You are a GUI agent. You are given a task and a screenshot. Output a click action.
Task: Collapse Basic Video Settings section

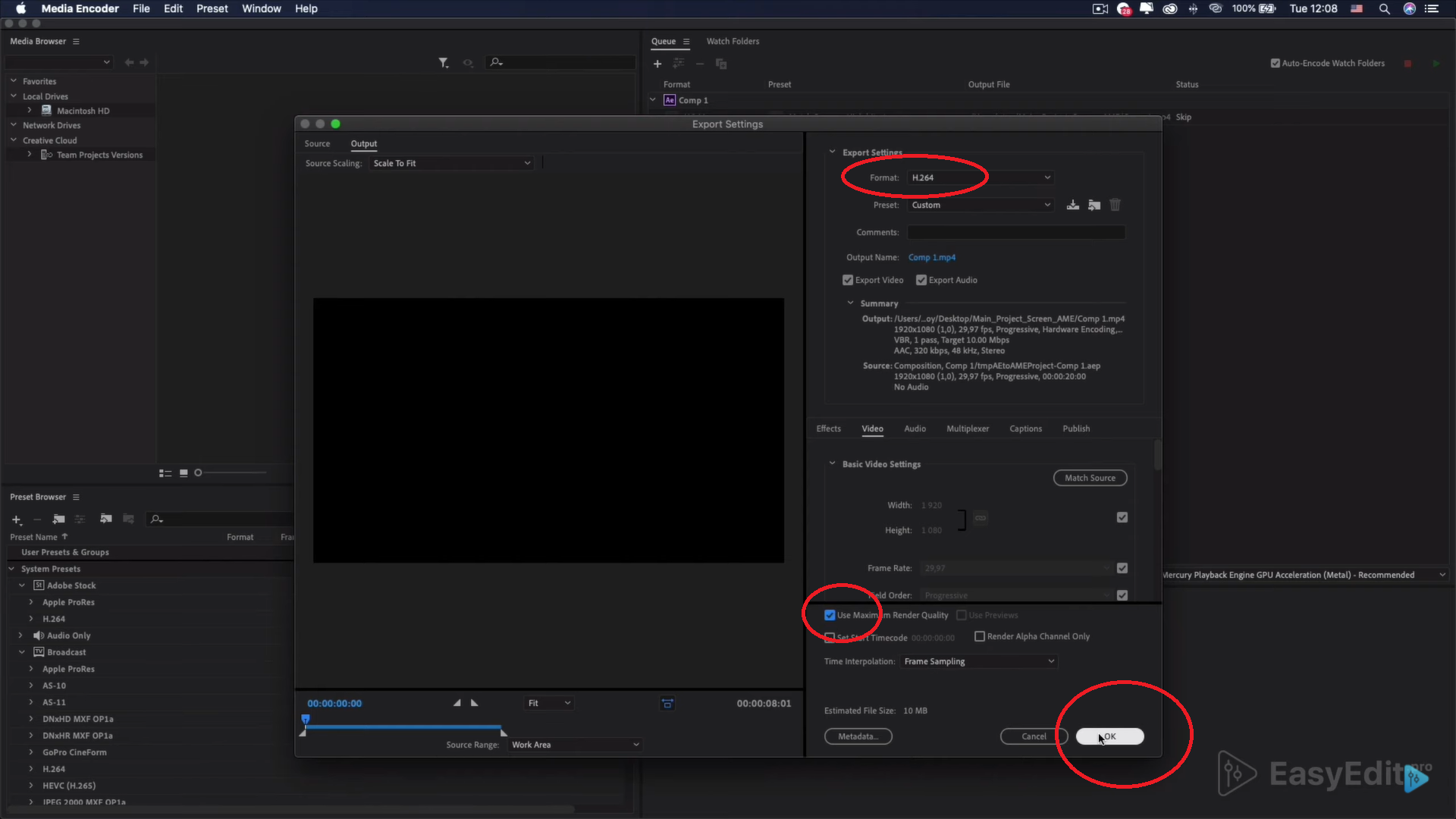[832, 463]
